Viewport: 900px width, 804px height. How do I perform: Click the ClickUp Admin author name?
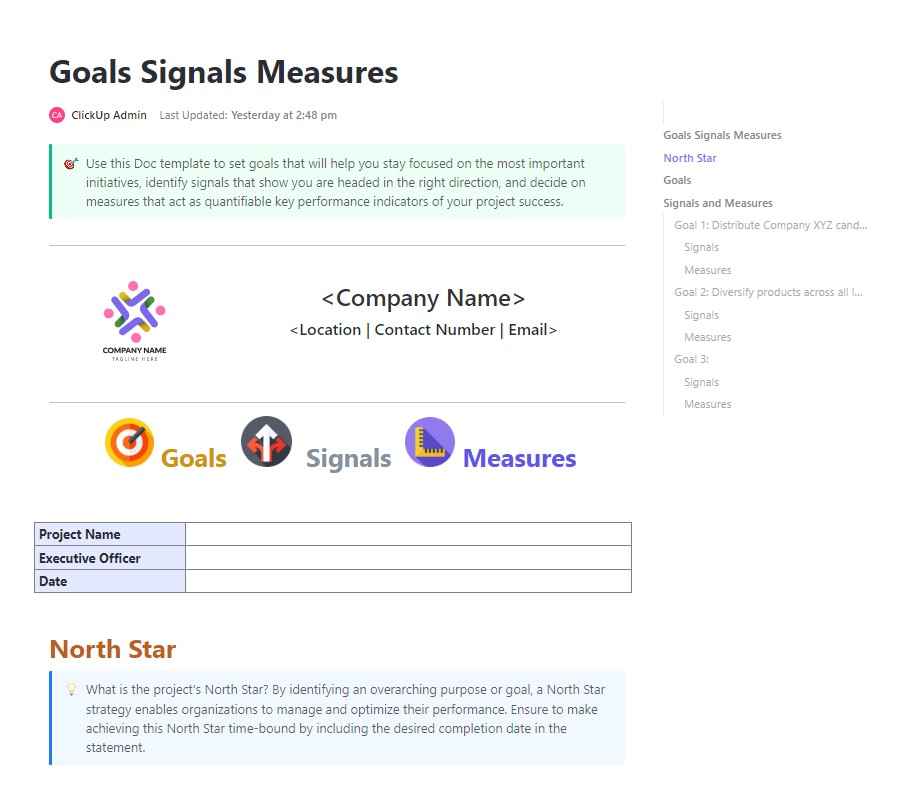pyautogui.click(x=109, y=115)
